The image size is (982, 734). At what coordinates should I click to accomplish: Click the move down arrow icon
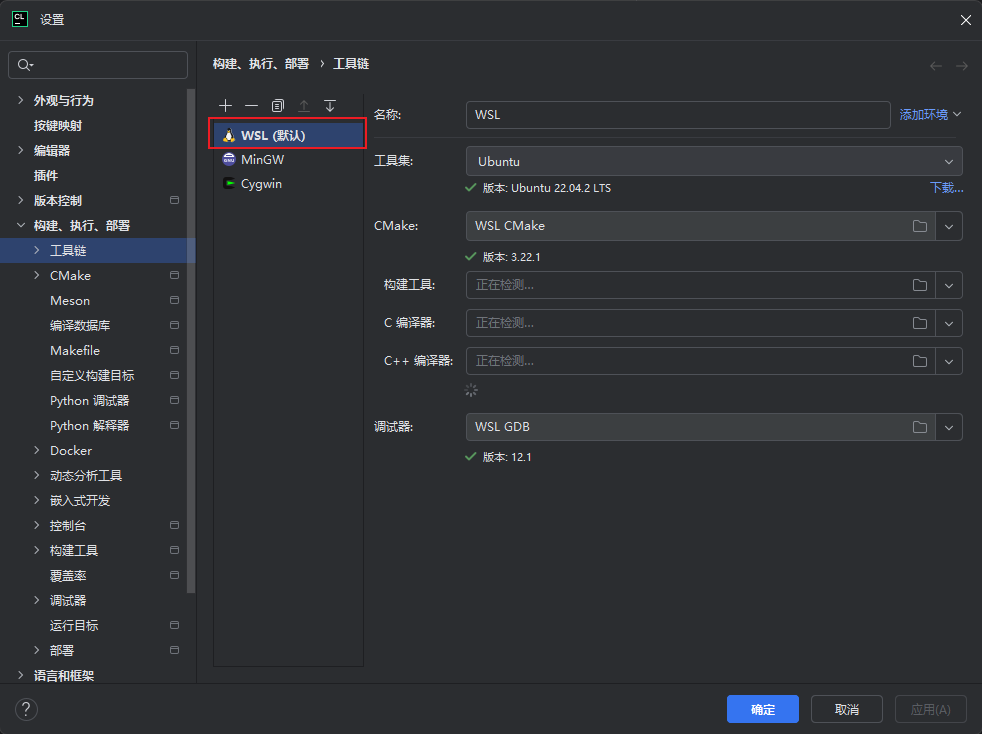coord(330,106)
